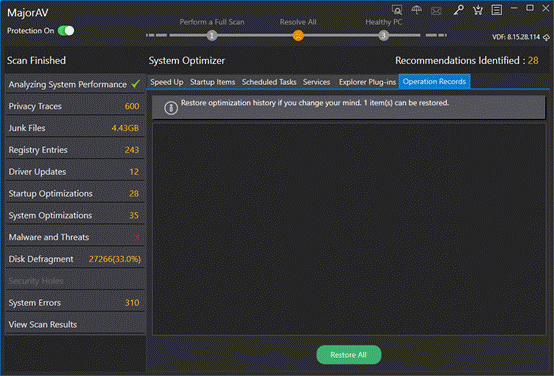Open the Explorer Plug-ins tab
Image resolution: width=554 pixels, height=376 pixels.
click(367, 82)
